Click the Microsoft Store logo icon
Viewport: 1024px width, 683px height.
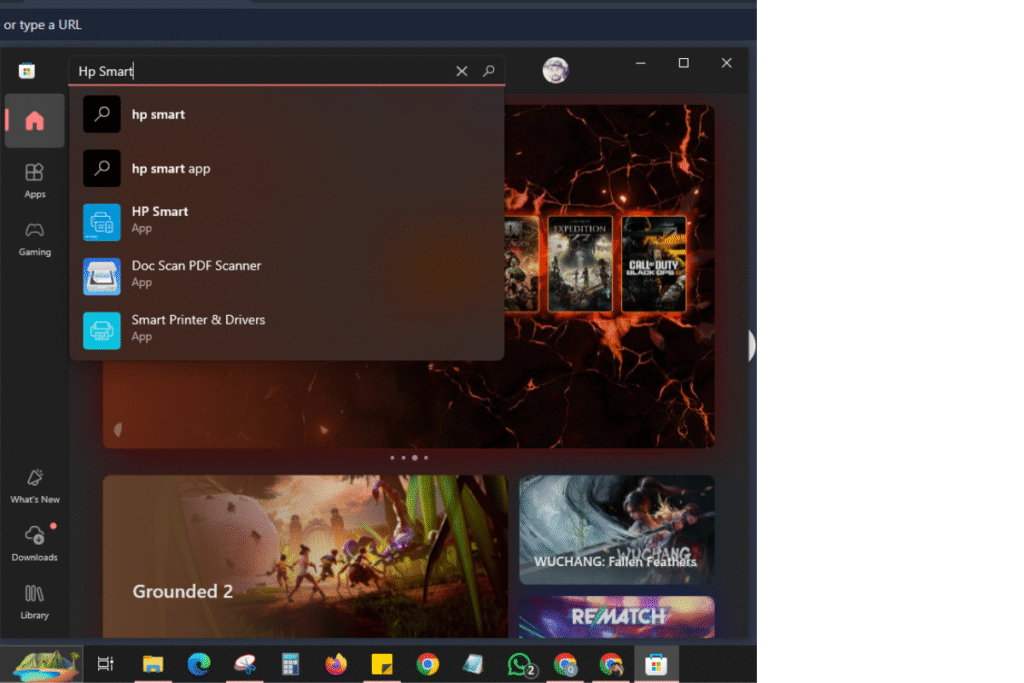click(x=27, y=71)
